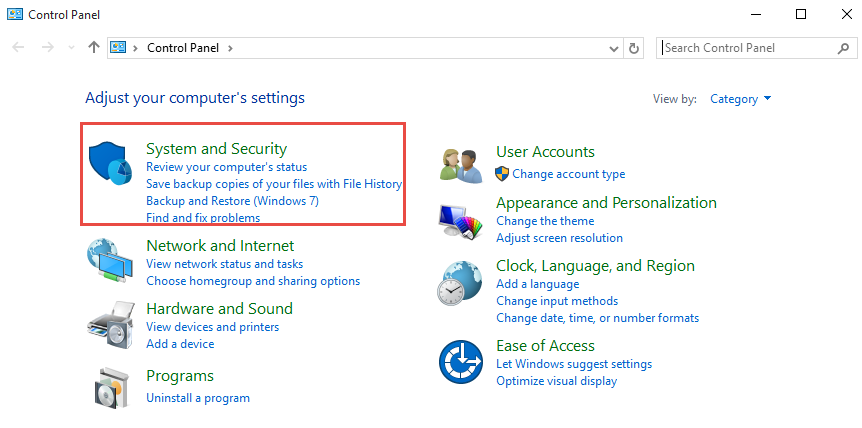Click the Add a device link
862x428 pixels.
click(180, 344)
